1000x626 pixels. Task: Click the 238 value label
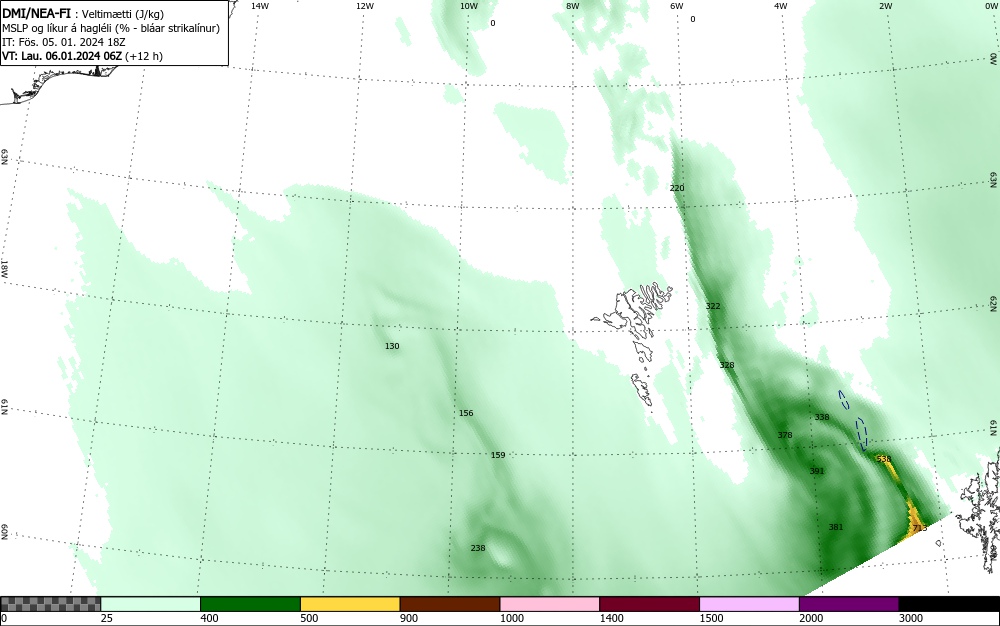point(478,548)
